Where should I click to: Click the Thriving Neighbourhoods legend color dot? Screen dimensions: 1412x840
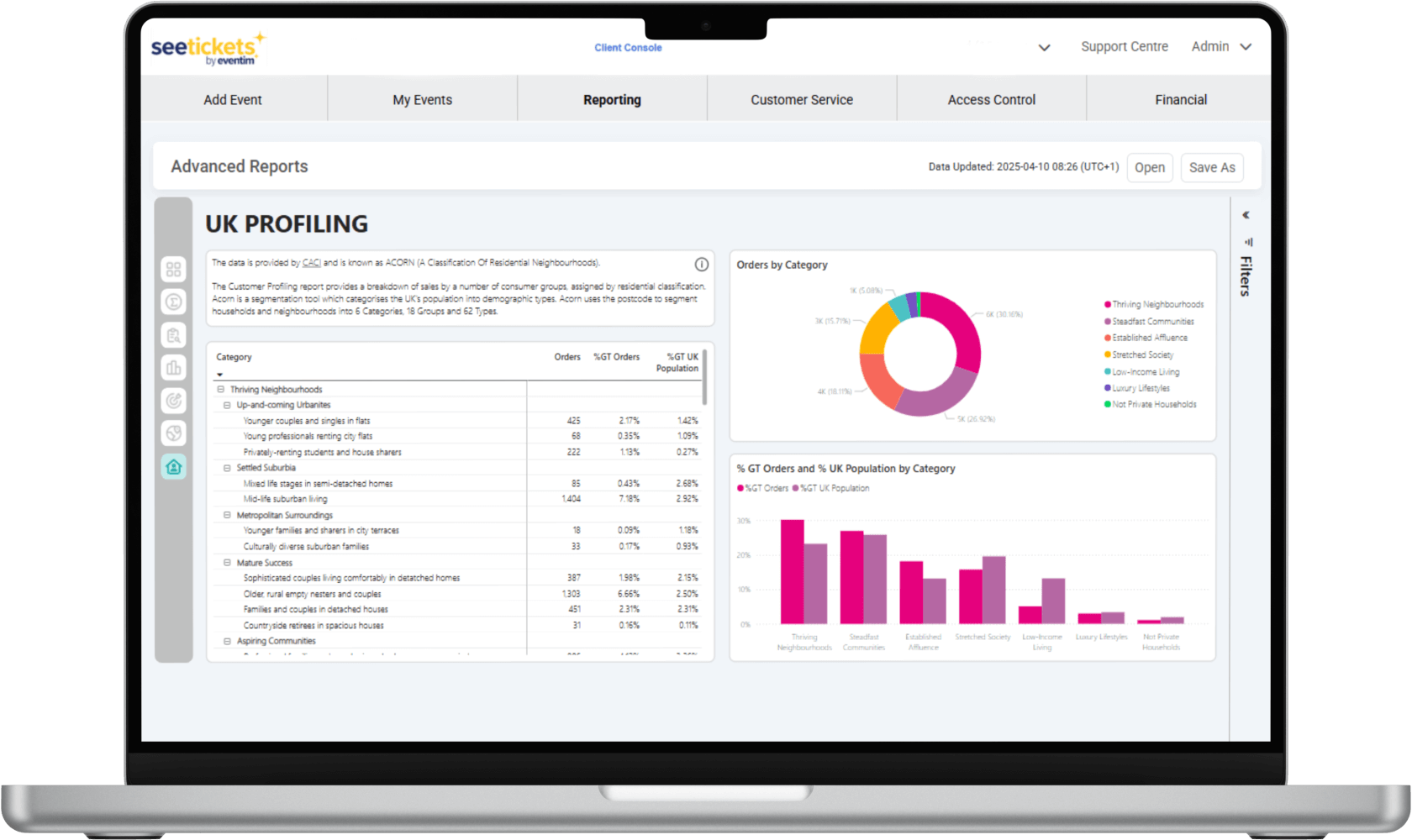tap(1108, 305)
